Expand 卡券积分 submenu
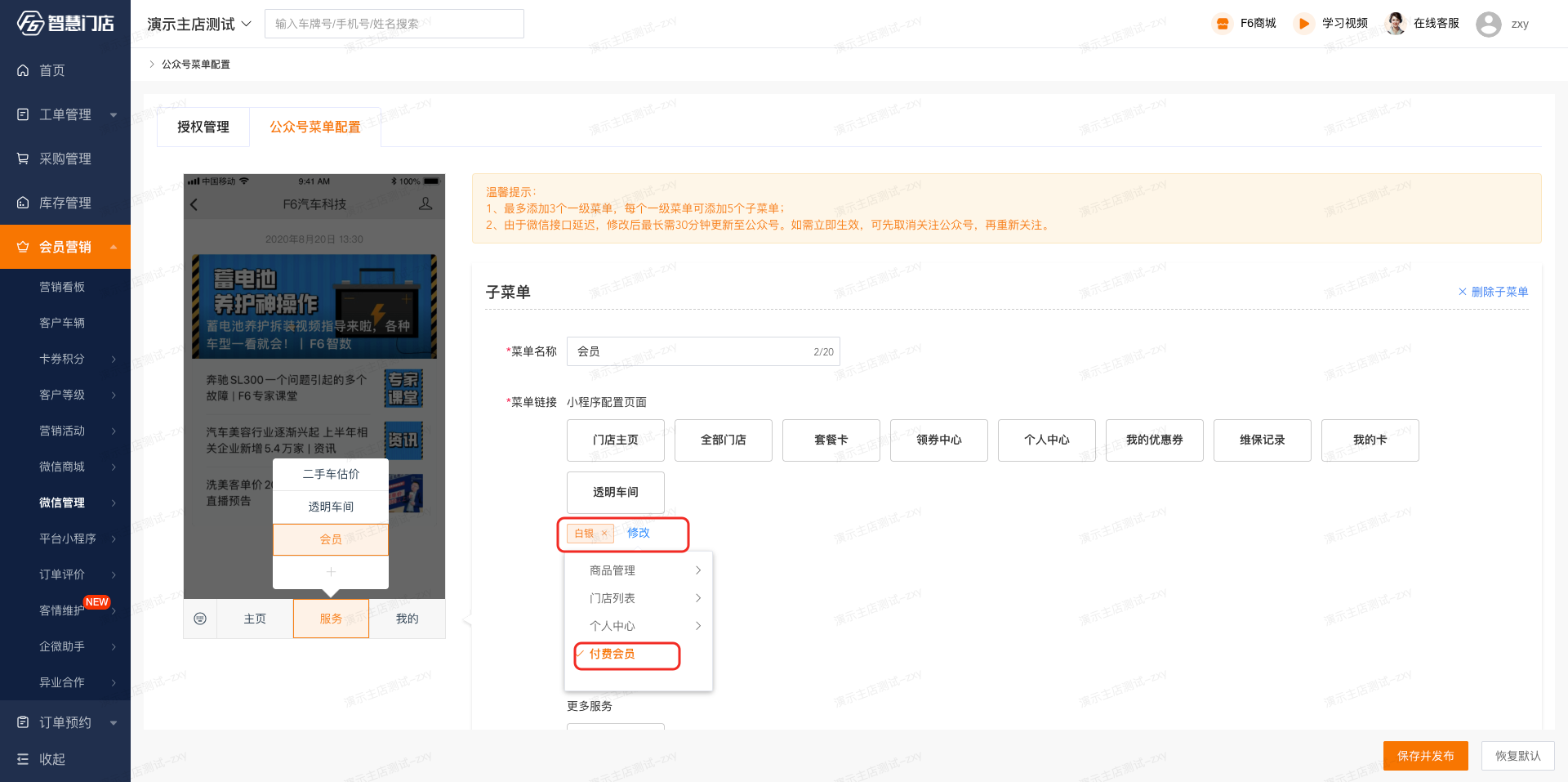 pyautogui.click(x=114, y=359)
